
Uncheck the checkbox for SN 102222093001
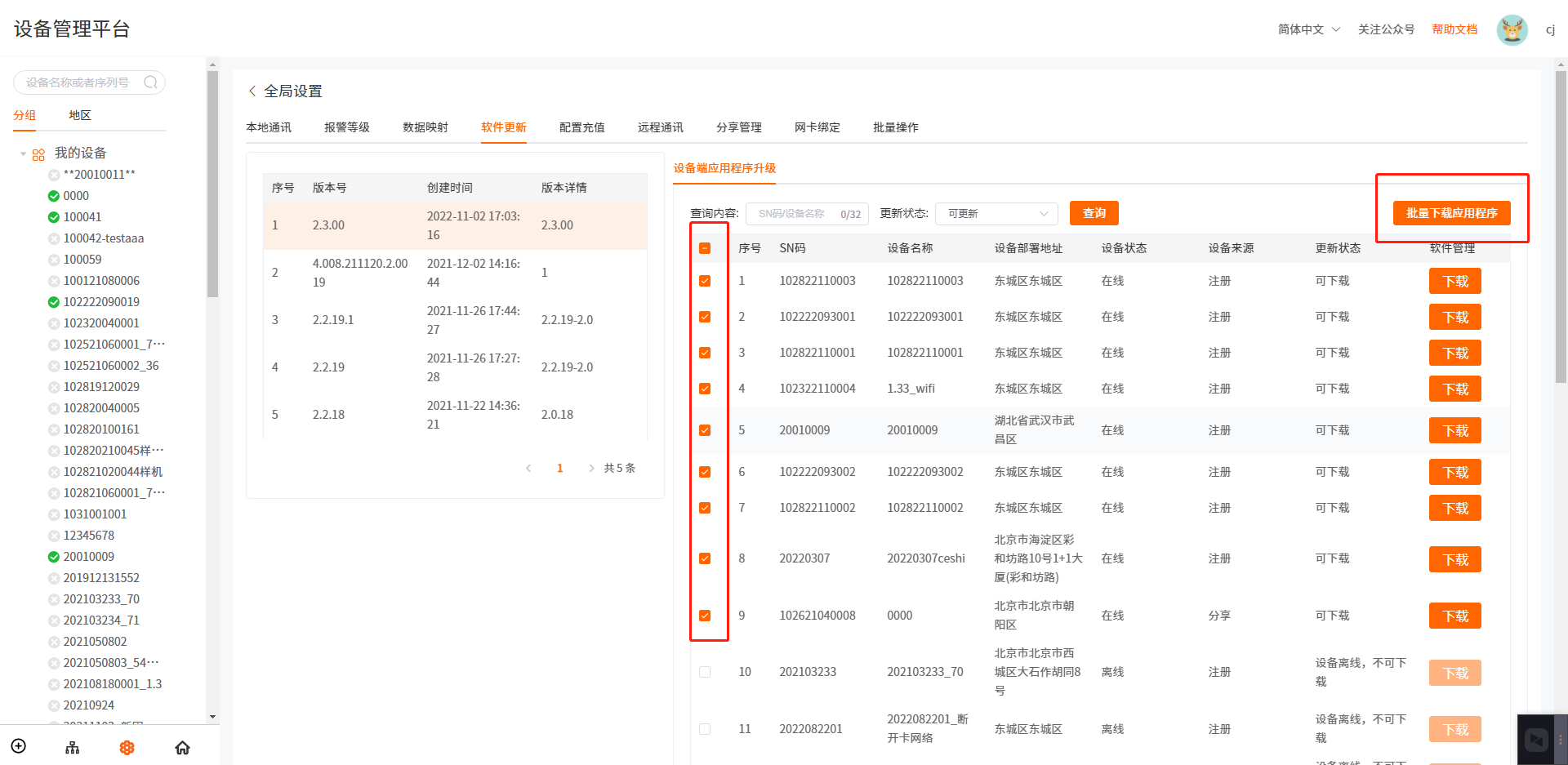705,317
